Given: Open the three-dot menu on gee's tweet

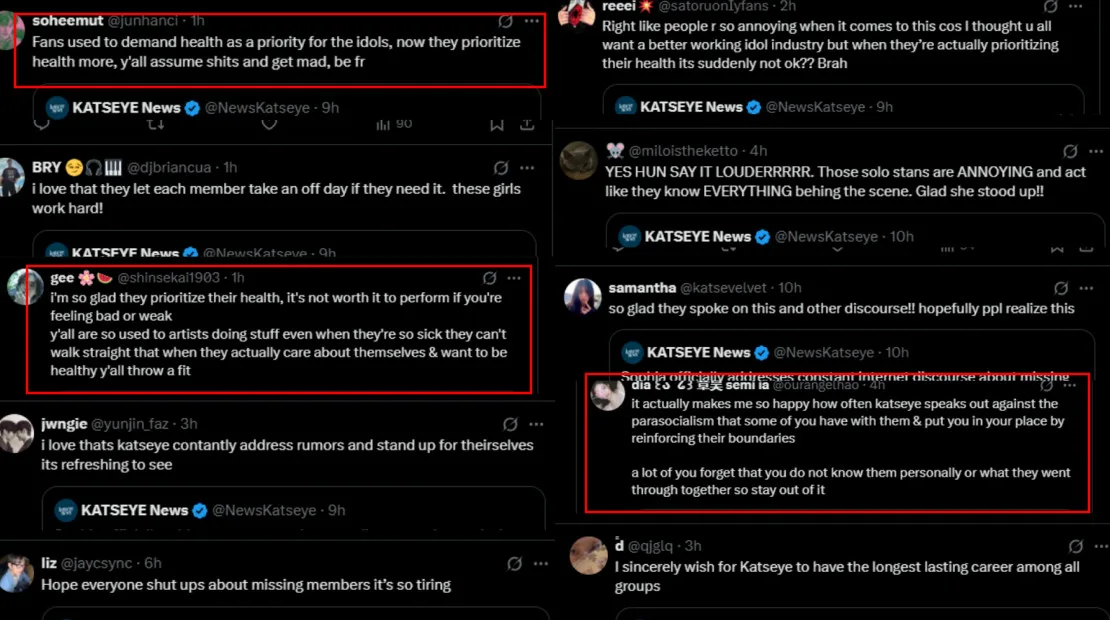Looking at the screenshot, I should pyautogui.click(x=514, y=278).
